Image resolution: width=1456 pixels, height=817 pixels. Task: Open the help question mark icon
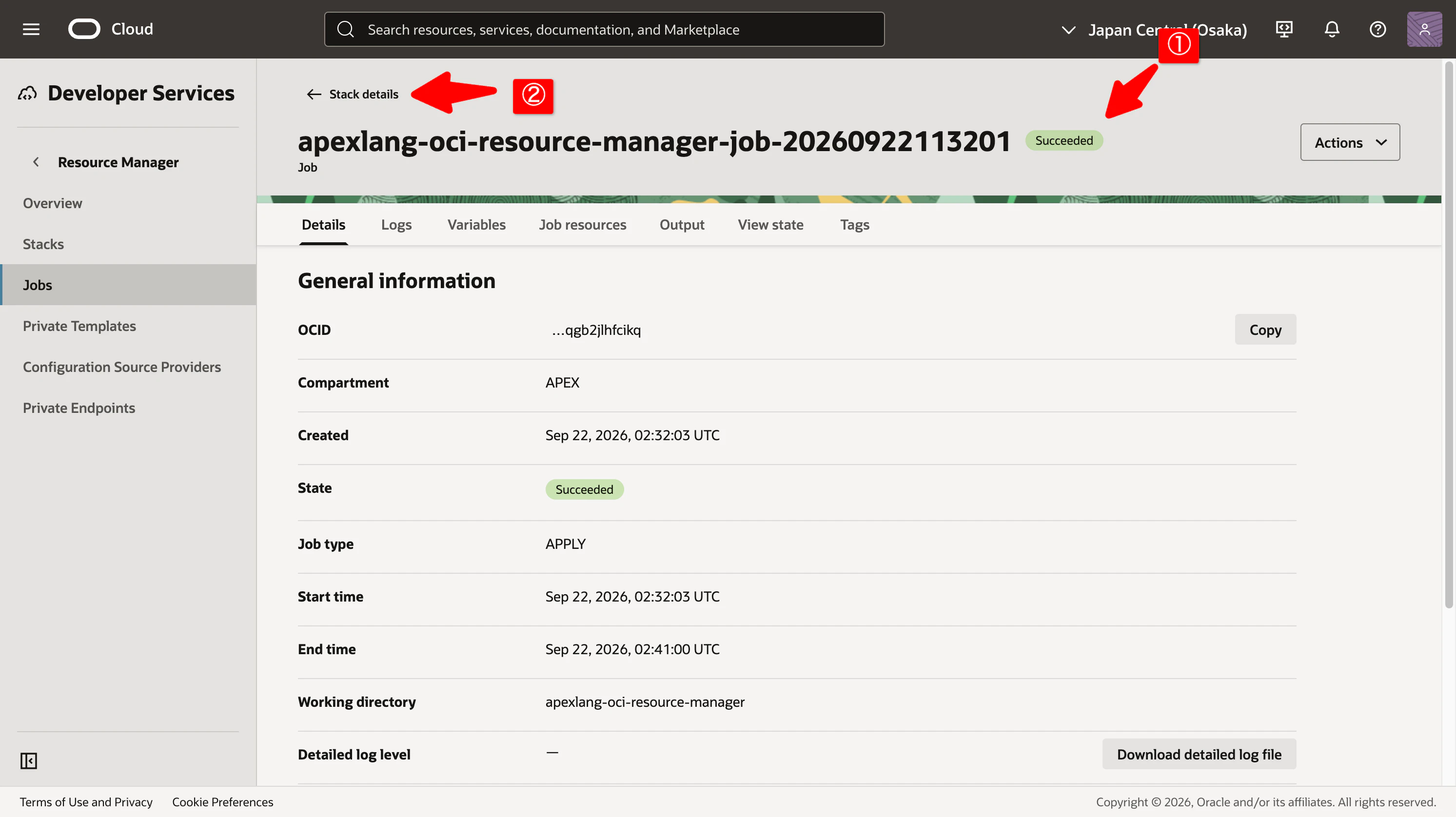(1378, 29)
